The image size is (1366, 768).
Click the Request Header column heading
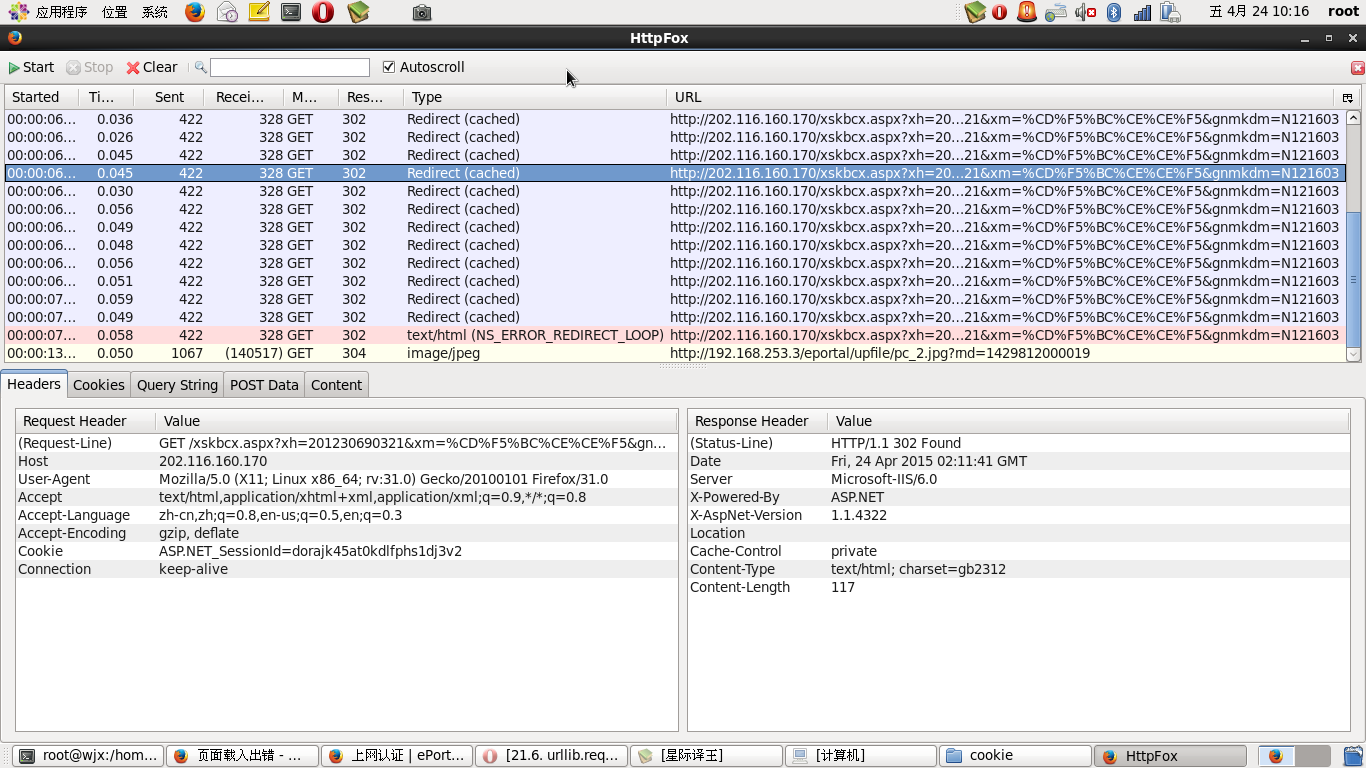point(86,421)
